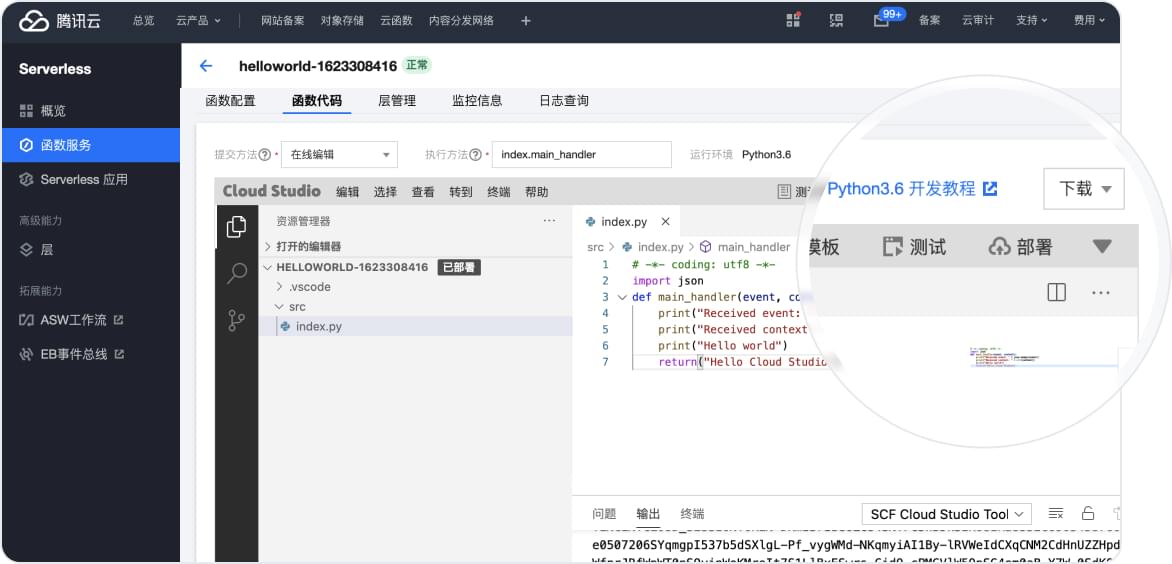This screenshot has height=564, width=1172.
Task: Open the Explorer files icon in activity bar
Action: (x=236, y=227)
